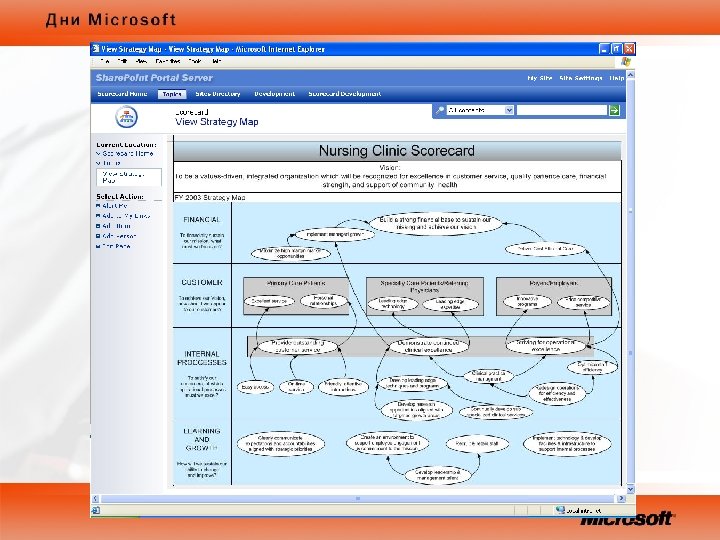Click the horizontal scrollbar right arrow
Image resolution: width=720 pixels, height=540 pixels.
[x=622, y=498]
